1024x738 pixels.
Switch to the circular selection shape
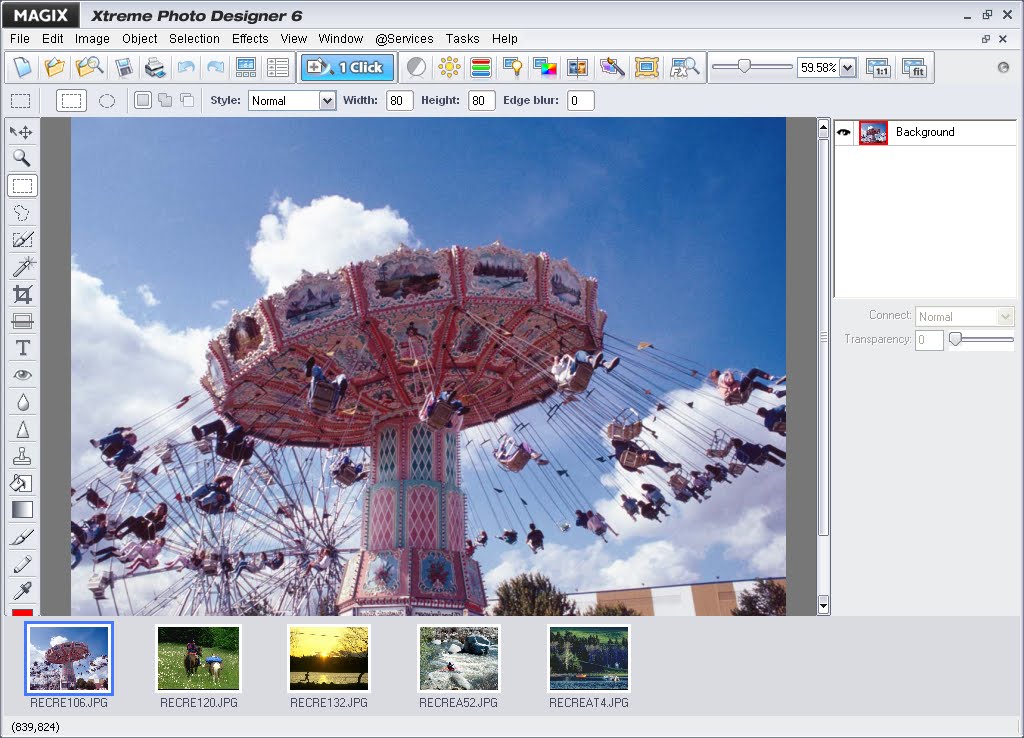tap(107, 100)
